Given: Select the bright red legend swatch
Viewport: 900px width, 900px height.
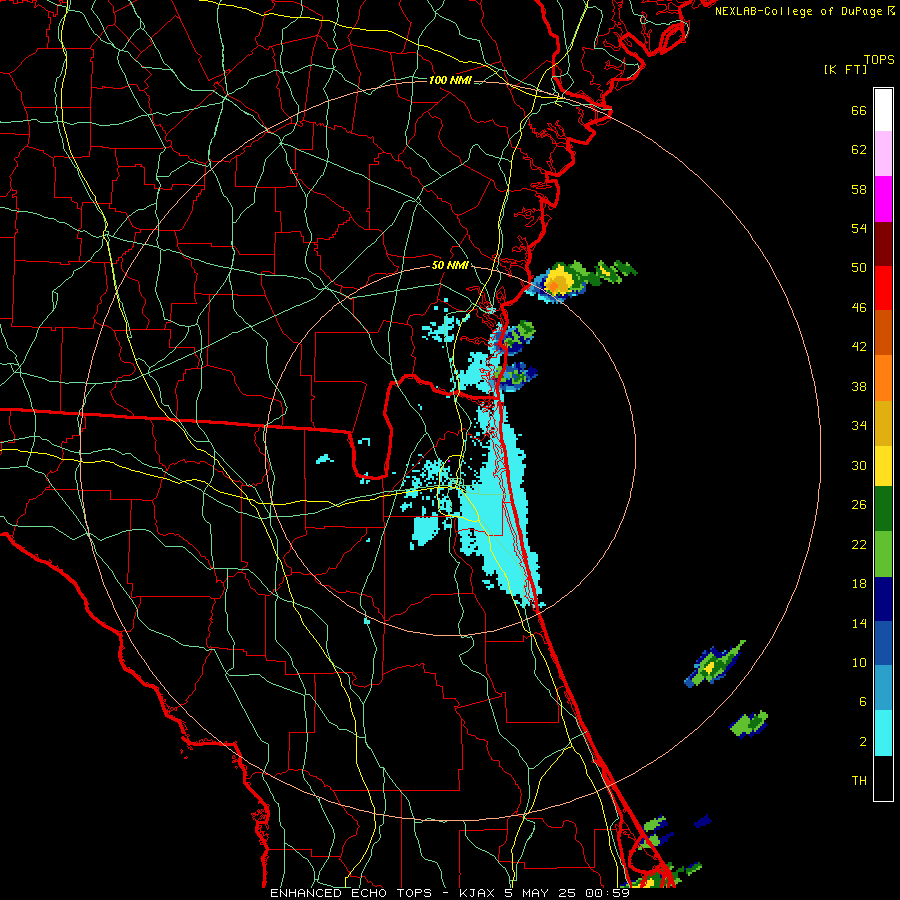Looking at the screenshot, I should pos(883,288).
